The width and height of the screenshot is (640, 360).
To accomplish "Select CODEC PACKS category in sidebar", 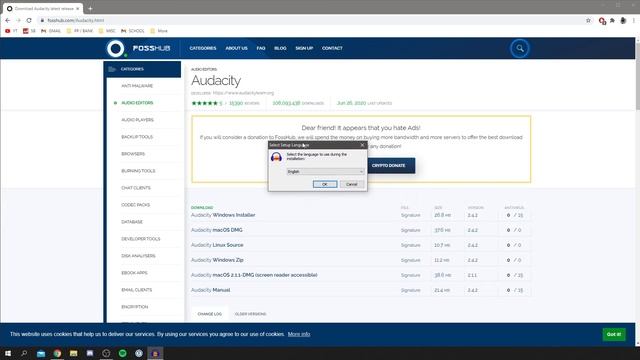I will point(136,205).
